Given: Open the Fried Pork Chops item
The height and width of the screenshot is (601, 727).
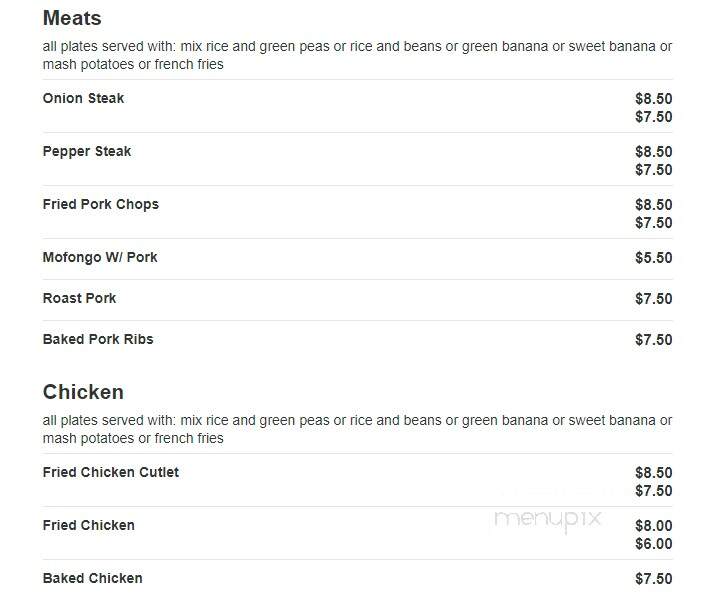Looking at the screenshot, I should [x=101, y=205].
